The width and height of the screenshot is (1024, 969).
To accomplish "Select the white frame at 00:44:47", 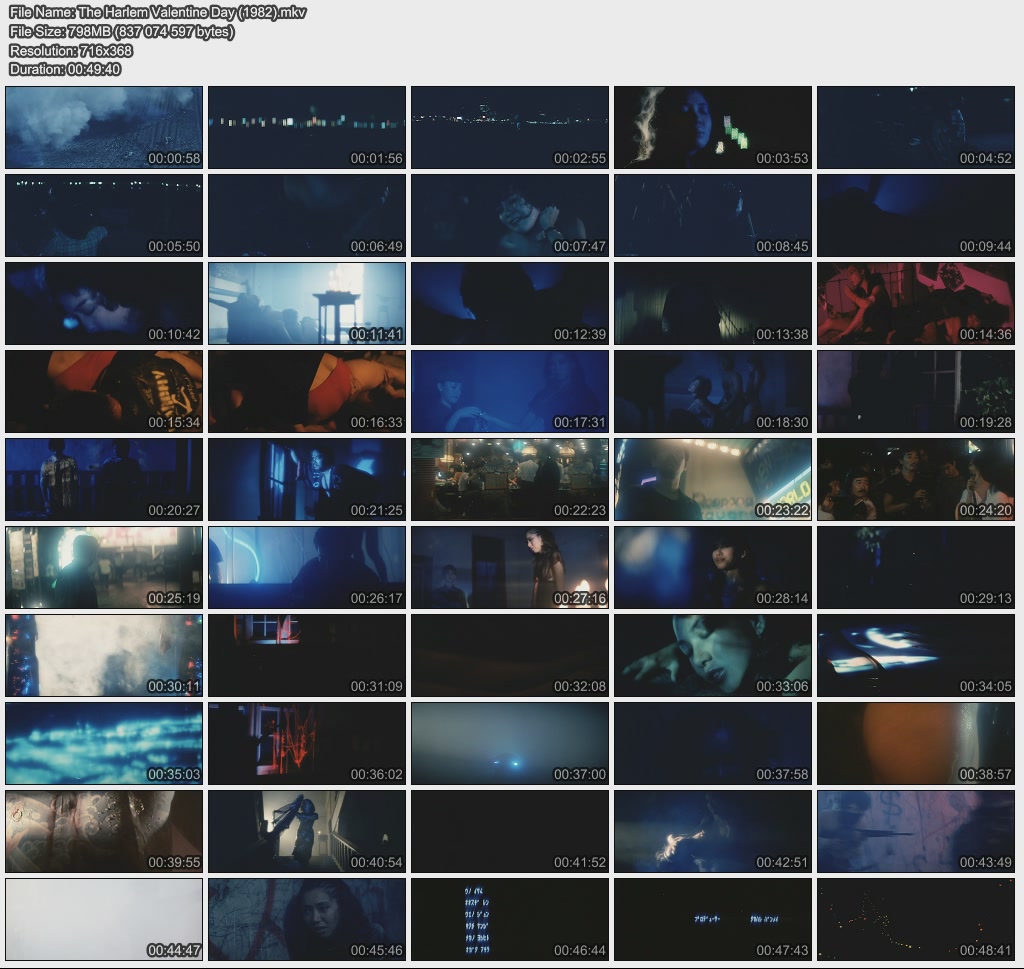I will (x=104, y=919).
